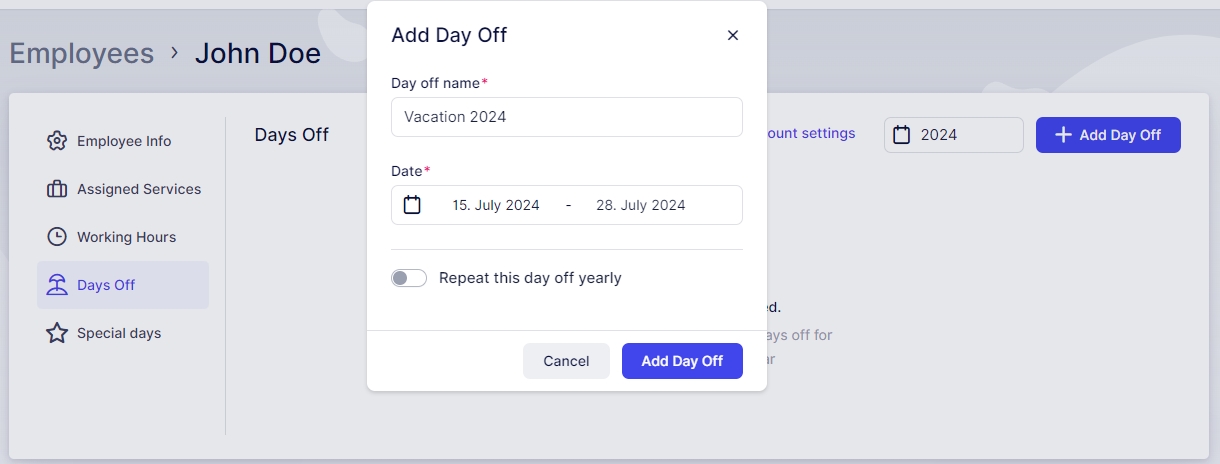This screenshot has width=1220, height=464.
Task: Enable Repeat this day off yearly
Action: point(409,278)
